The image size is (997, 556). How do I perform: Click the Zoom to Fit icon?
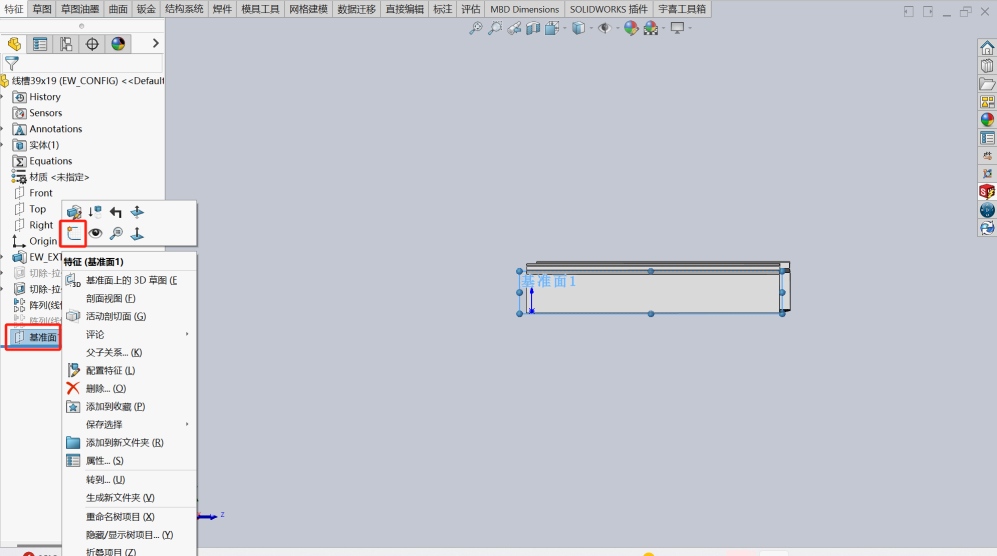point(476,28)
